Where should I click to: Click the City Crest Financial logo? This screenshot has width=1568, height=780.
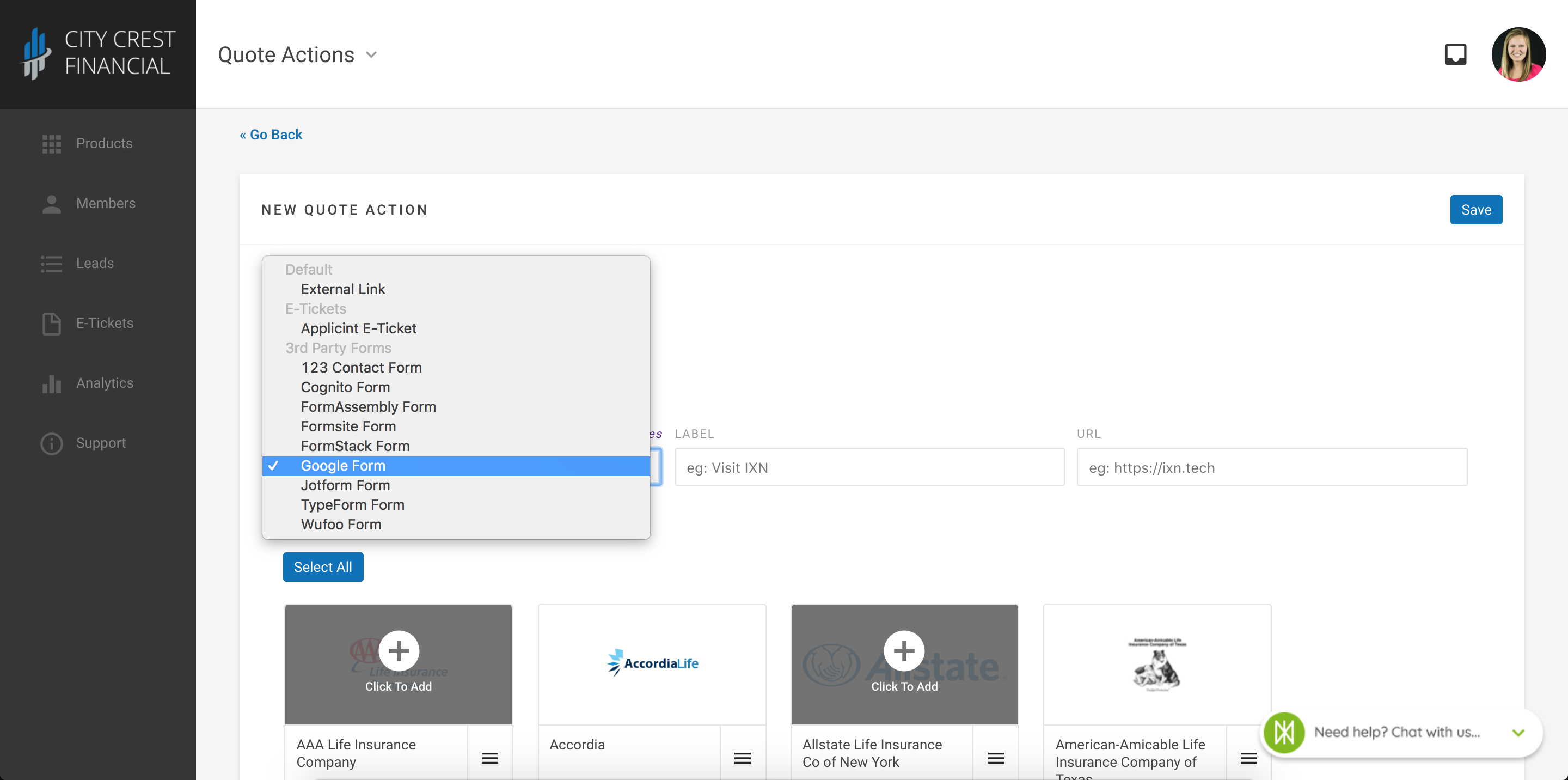[98, 53]
